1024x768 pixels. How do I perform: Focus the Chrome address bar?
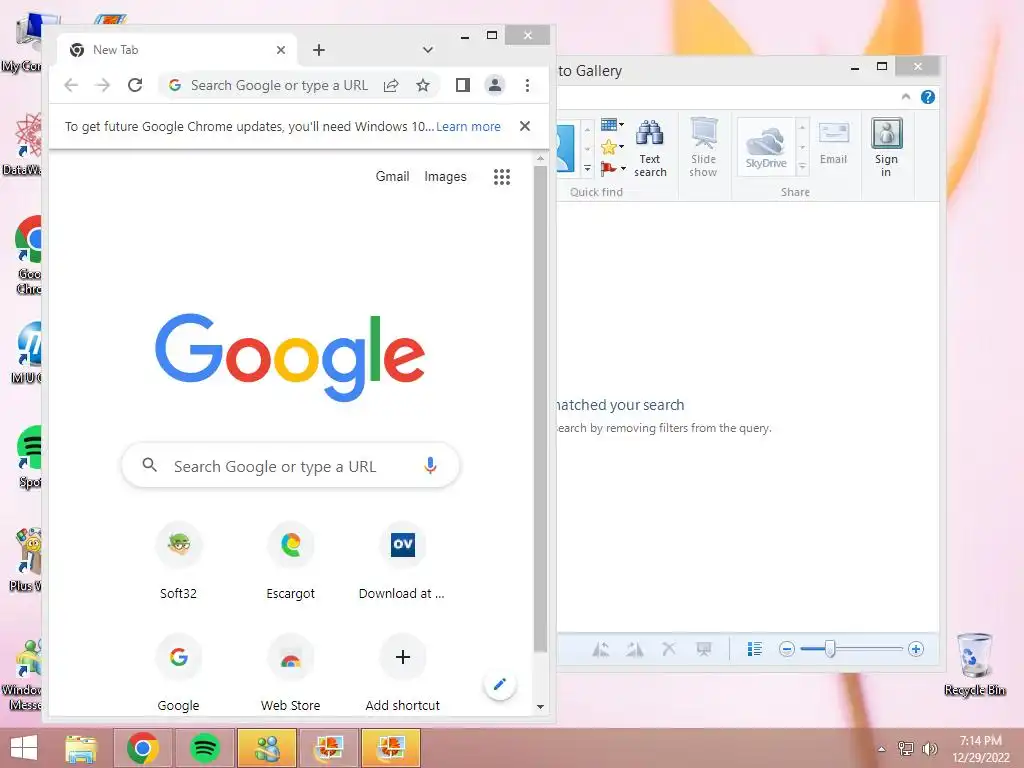[278, 86]
